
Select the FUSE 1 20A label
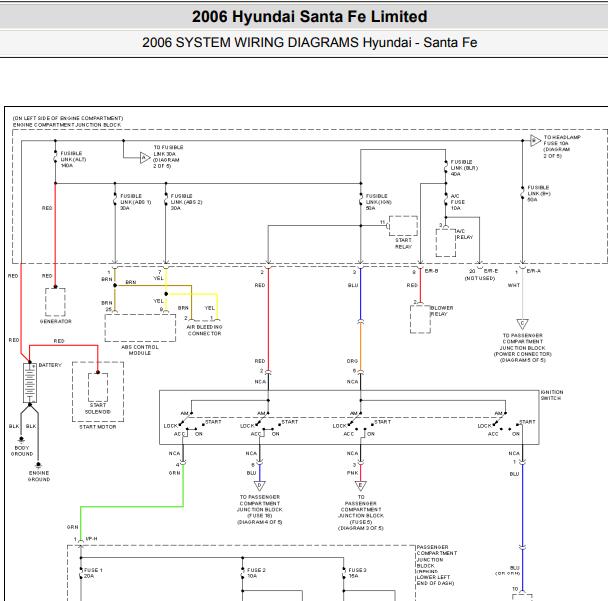coord(93,573)
